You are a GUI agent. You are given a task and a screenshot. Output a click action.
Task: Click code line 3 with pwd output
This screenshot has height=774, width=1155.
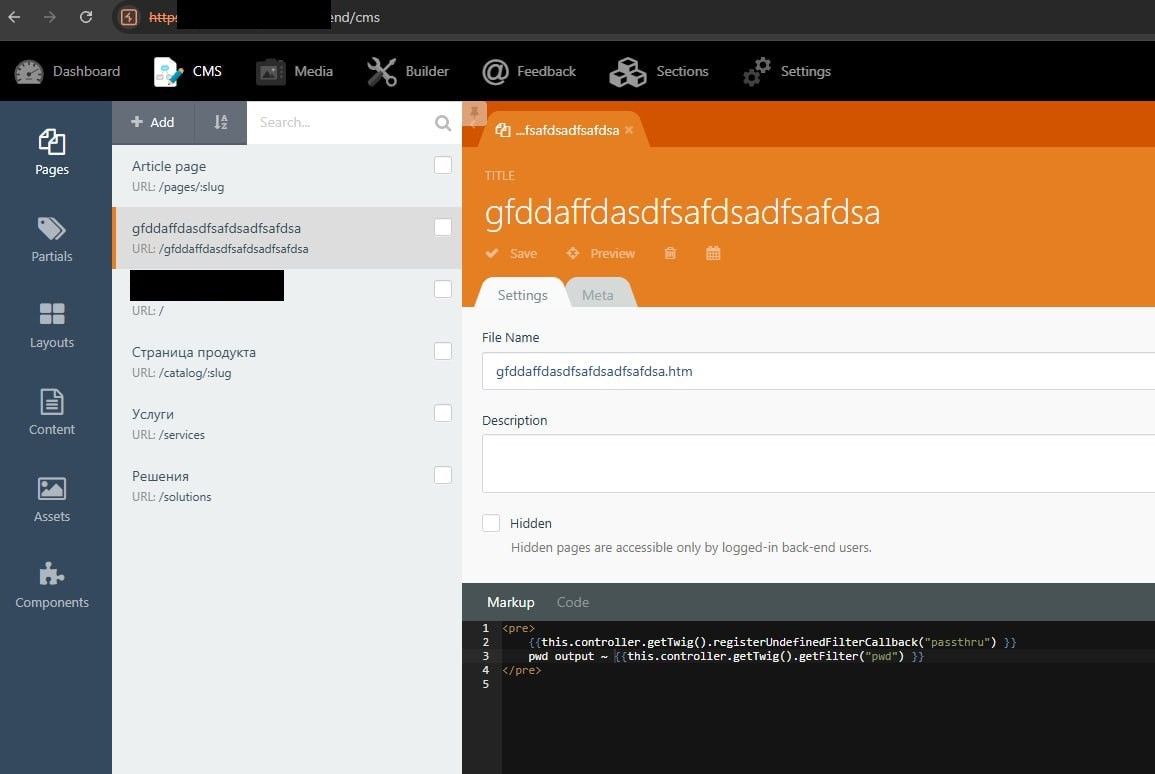coord(726,656)
